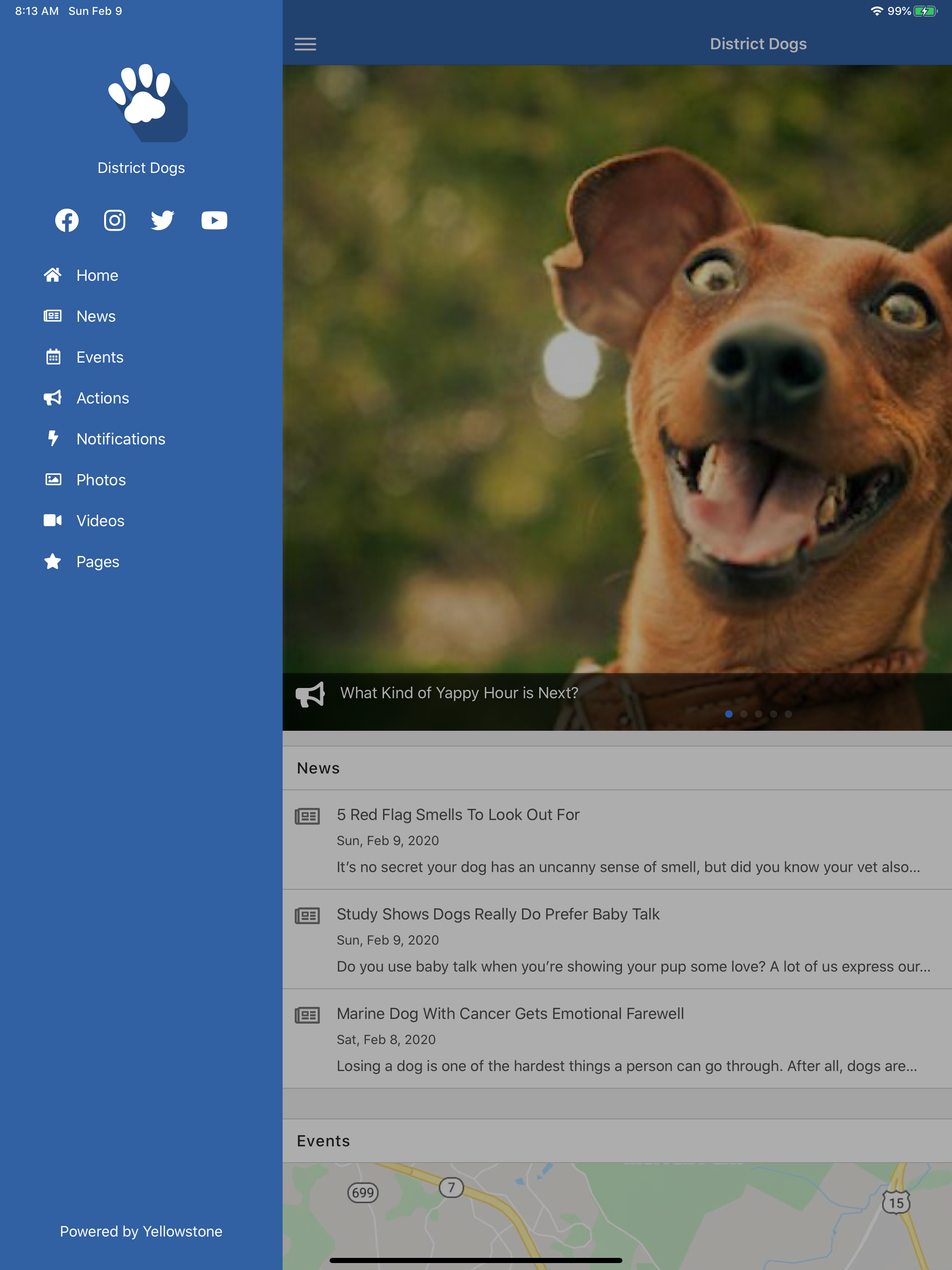Viewport: 952px width, 1270px height.
Task: Tap the hamburger menu icon
Action: pos(305,44)
